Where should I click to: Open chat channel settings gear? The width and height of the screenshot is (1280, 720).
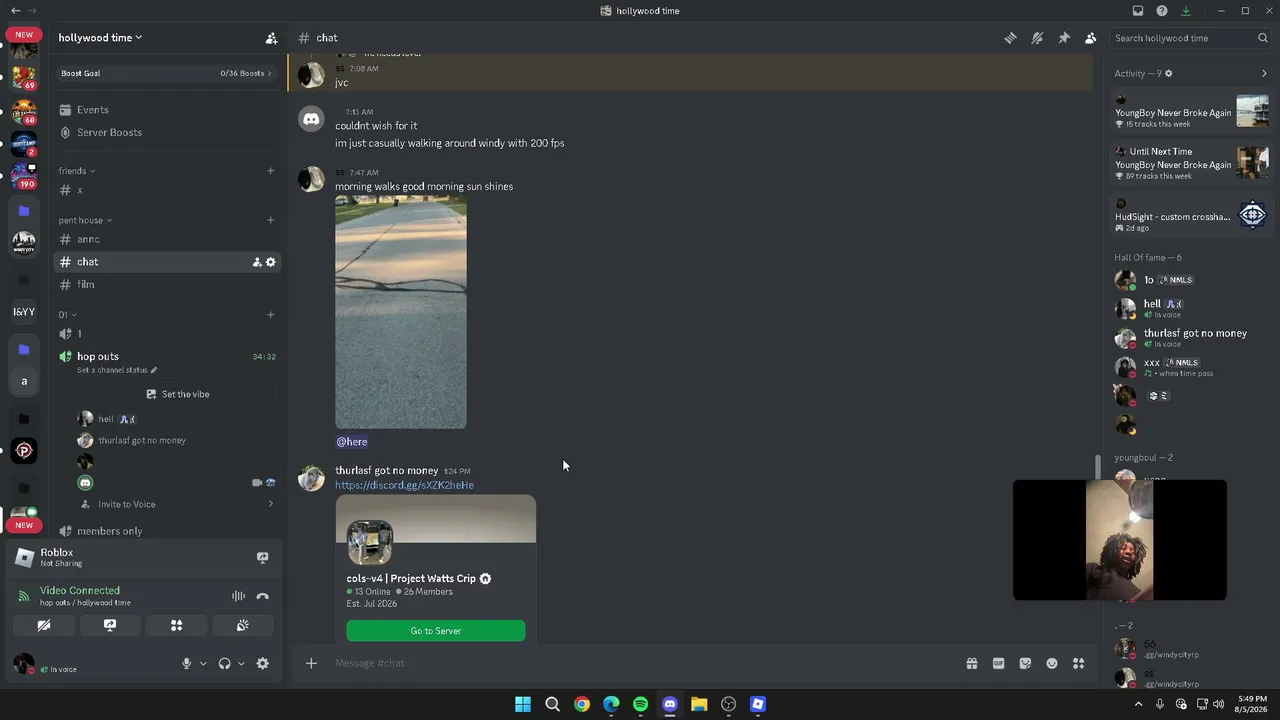tap(270, 262)
